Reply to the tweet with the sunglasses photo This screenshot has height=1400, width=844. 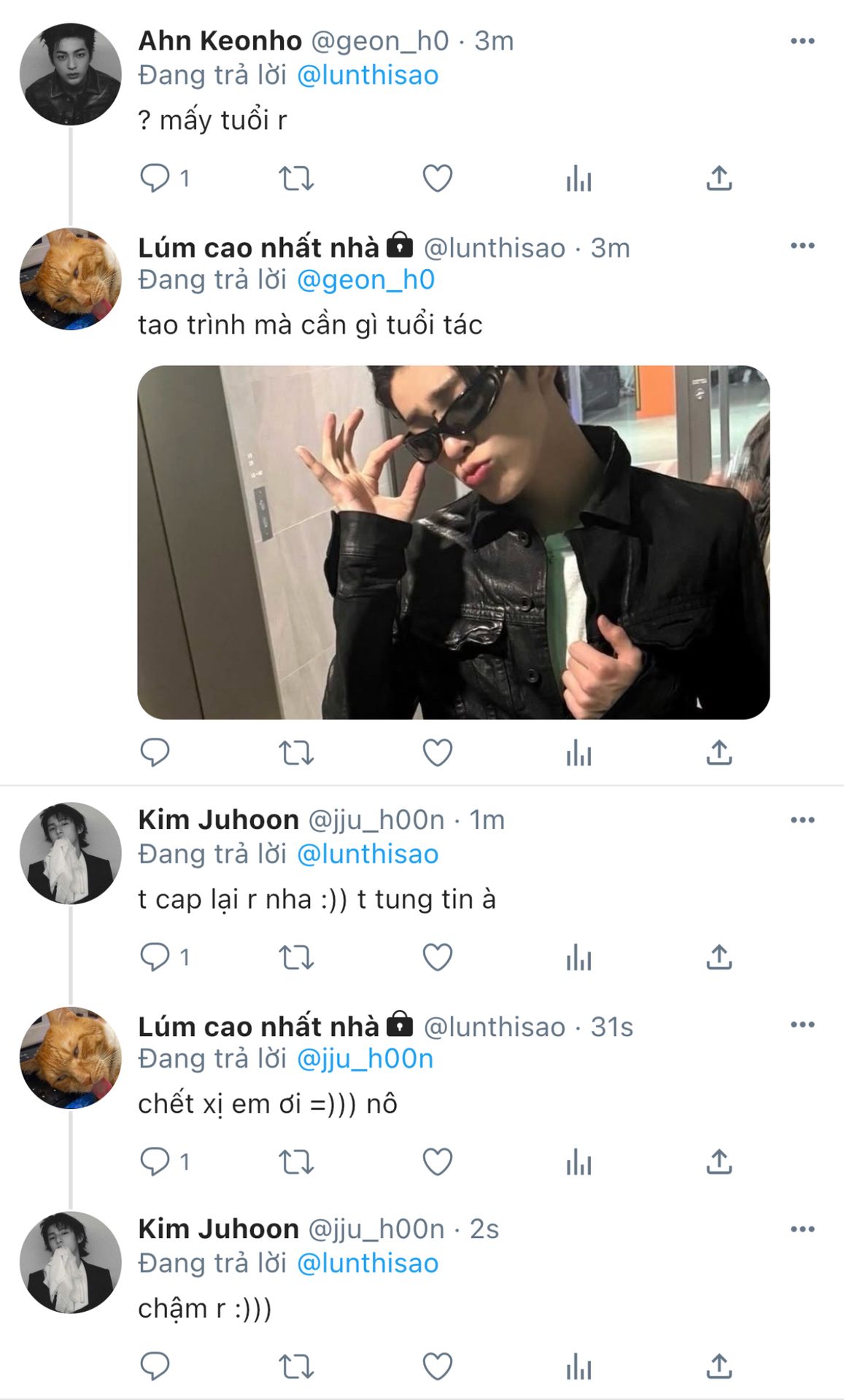[155, 752]
